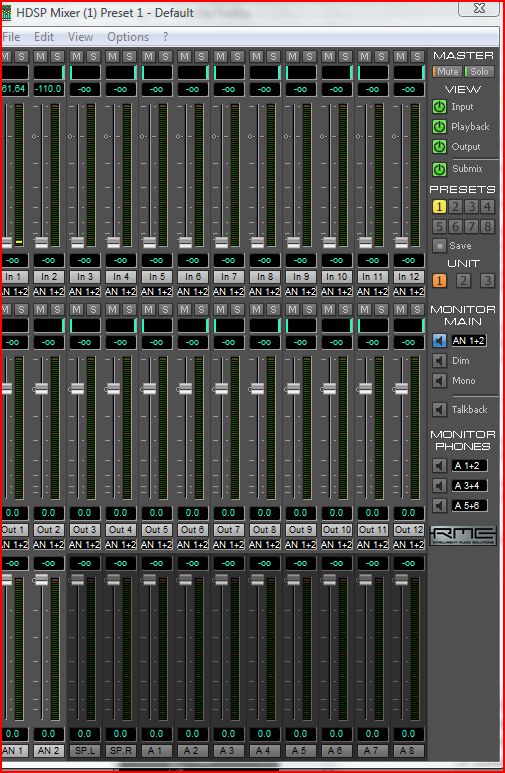The image size is (505, 773).
Task: Toggle the Submix view power icon
Action: 439,169
